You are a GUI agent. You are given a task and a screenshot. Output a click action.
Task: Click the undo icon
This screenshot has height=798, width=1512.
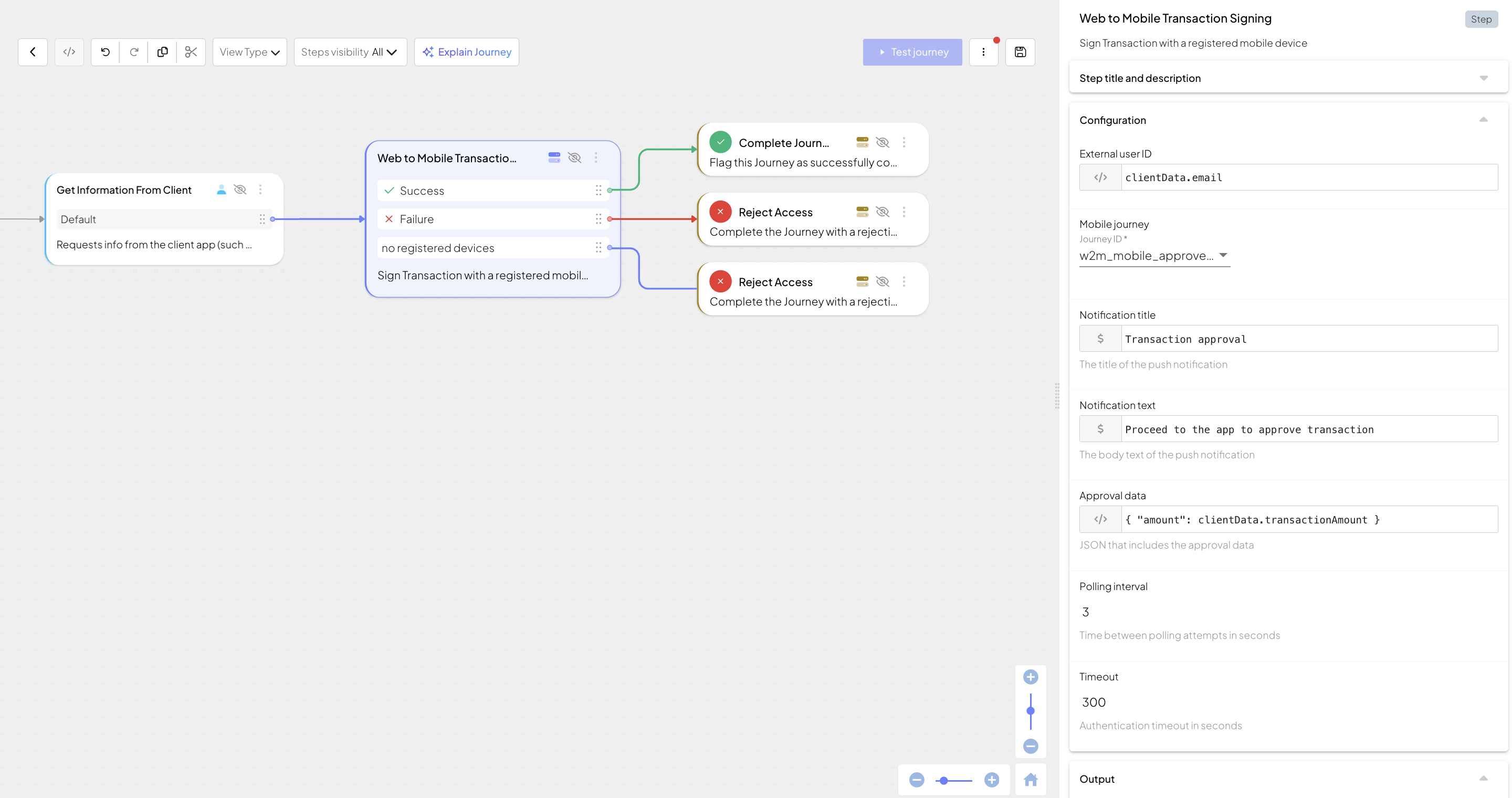click(x=105, y=51)
